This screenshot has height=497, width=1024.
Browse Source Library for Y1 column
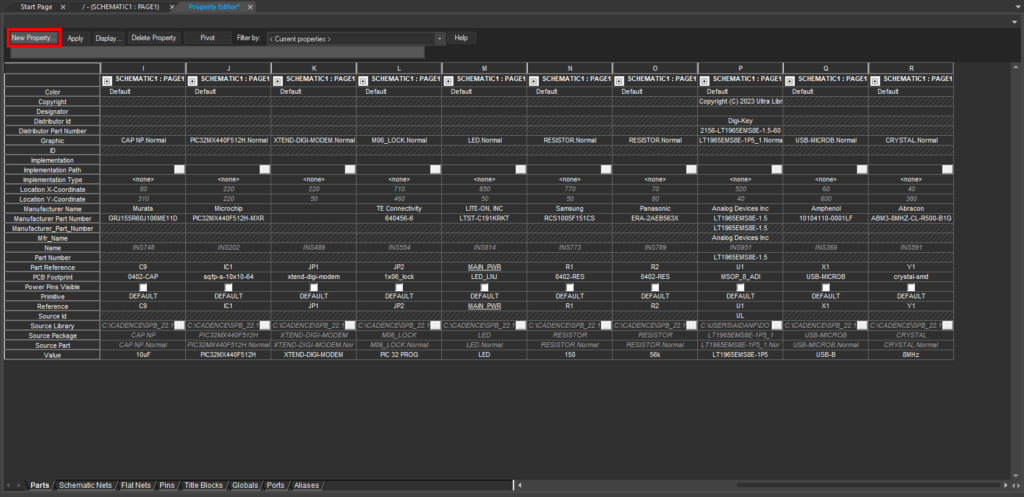947,325
